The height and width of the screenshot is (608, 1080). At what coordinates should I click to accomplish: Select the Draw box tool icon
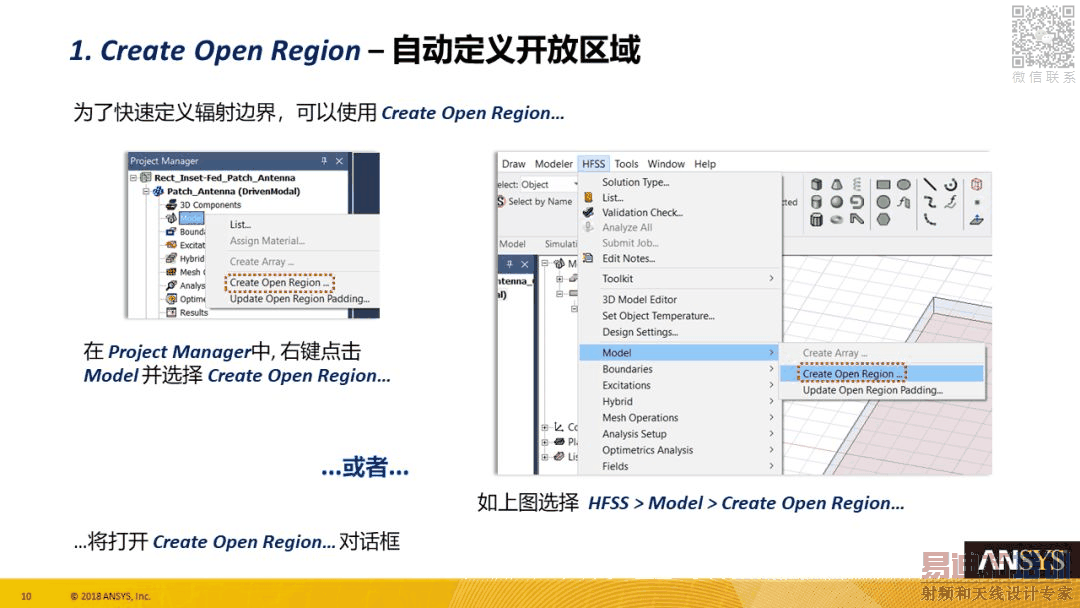(x=816, y=185)
